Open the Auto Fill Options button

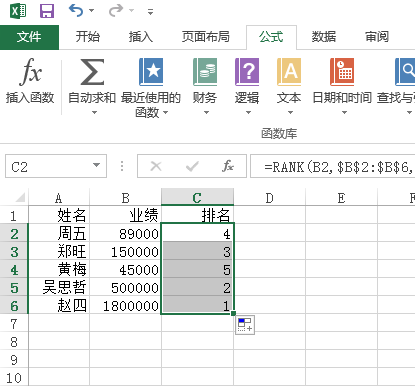click(245, 325)
